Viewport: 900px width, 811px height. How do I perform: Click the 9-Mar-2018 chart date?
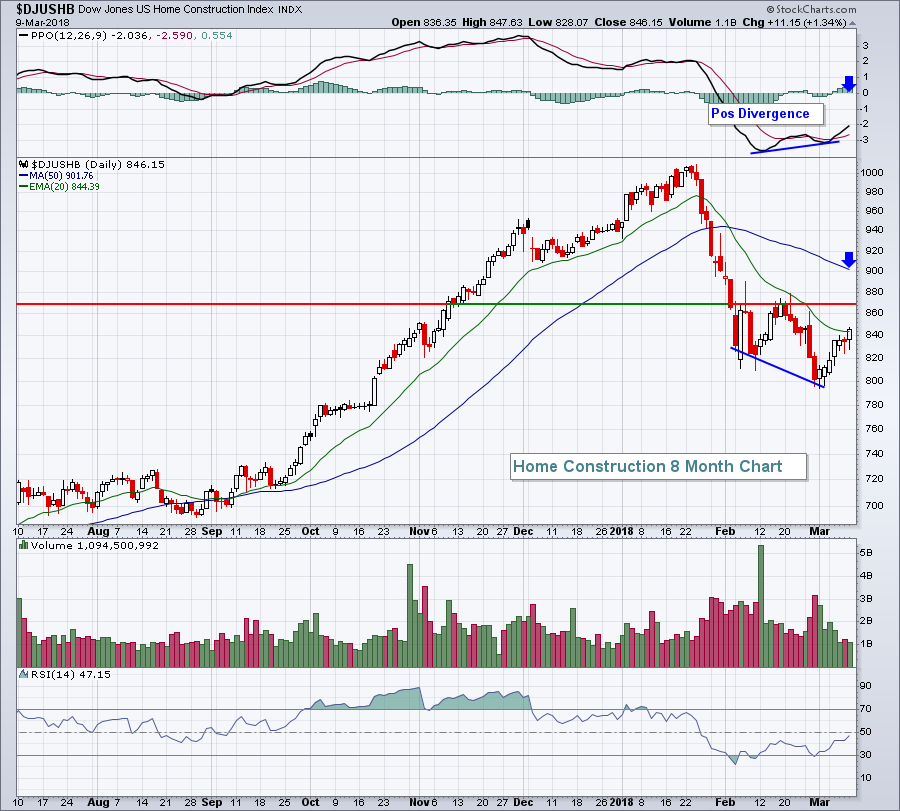tap(42, 22)
